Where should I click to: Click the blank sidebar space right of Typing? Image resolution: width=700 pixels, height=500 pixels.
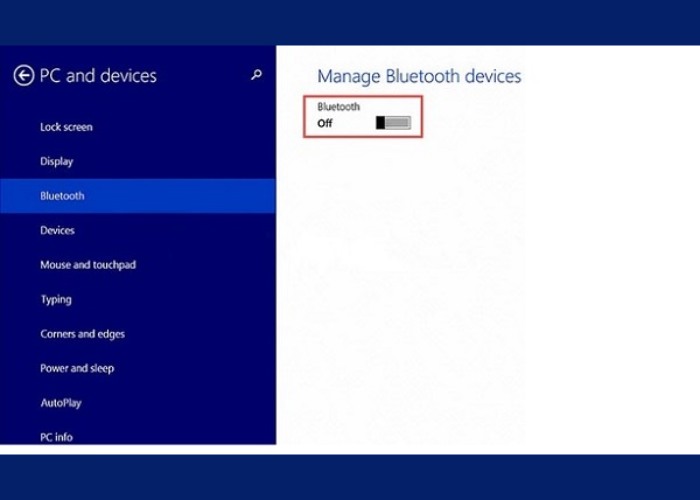pyautogui.click(x=180, y=299)
